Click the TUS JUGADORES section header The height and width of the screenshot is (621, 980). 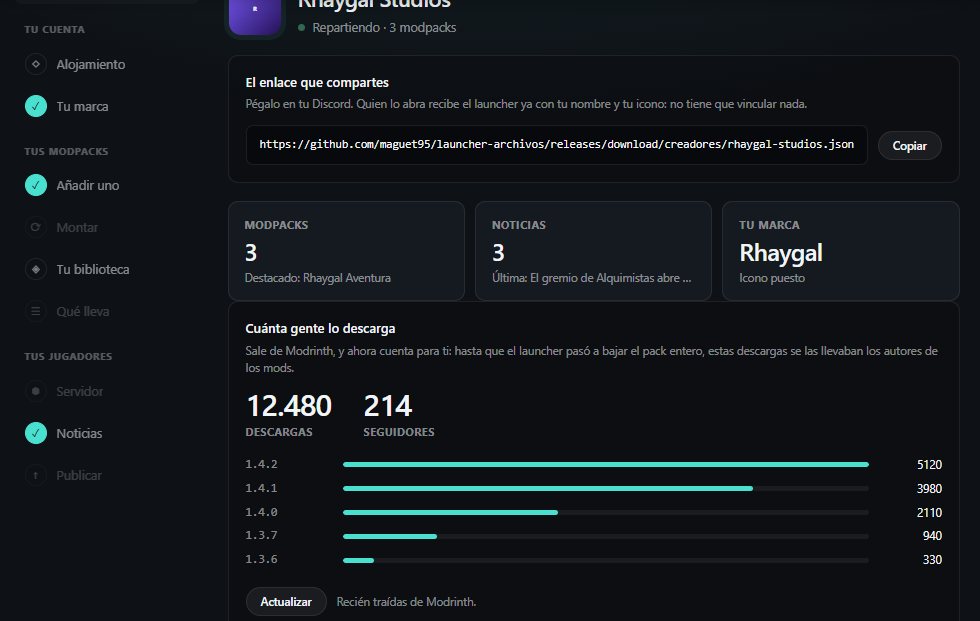point(68,356)
